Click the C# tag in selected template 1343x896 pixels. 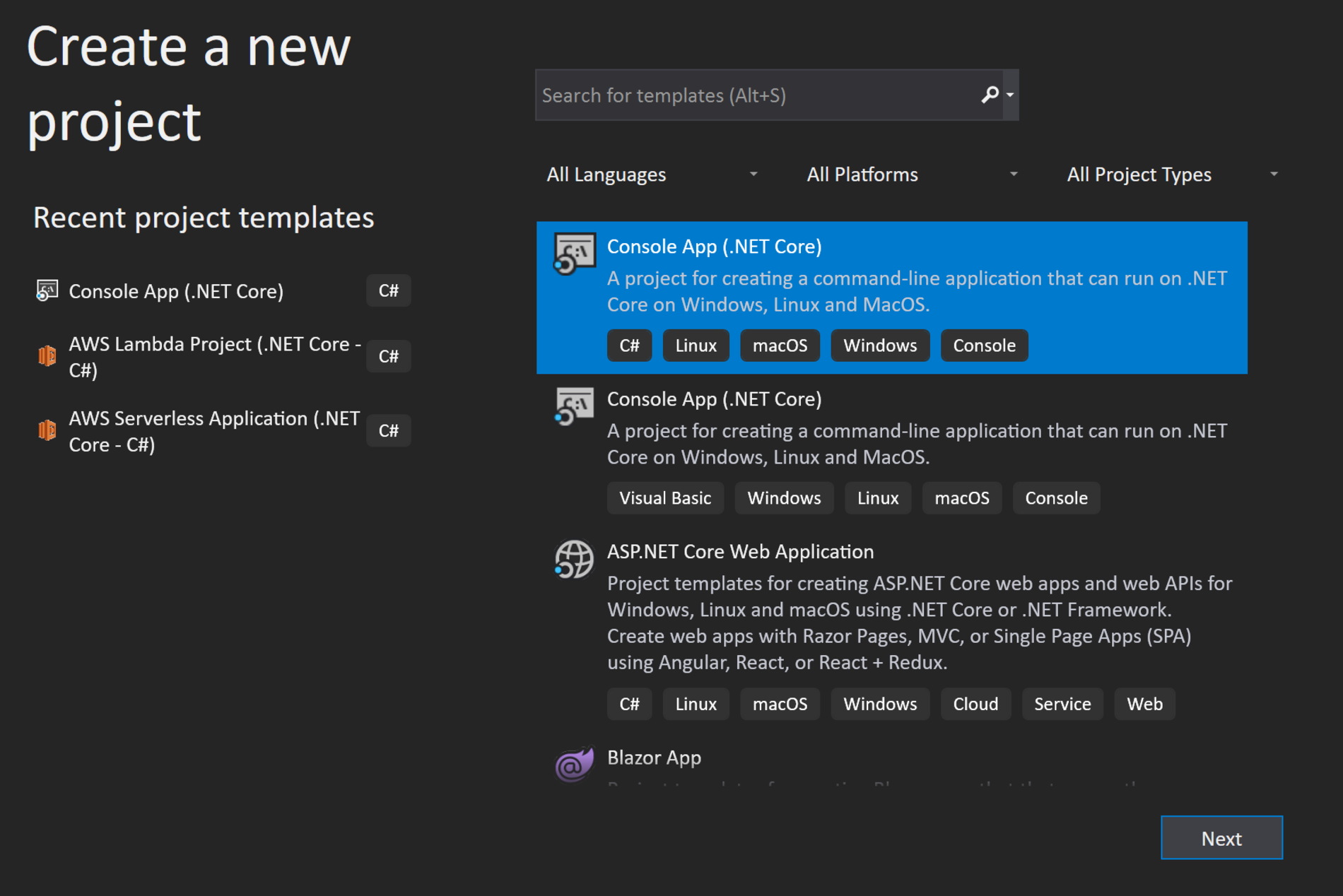point(629,346)
